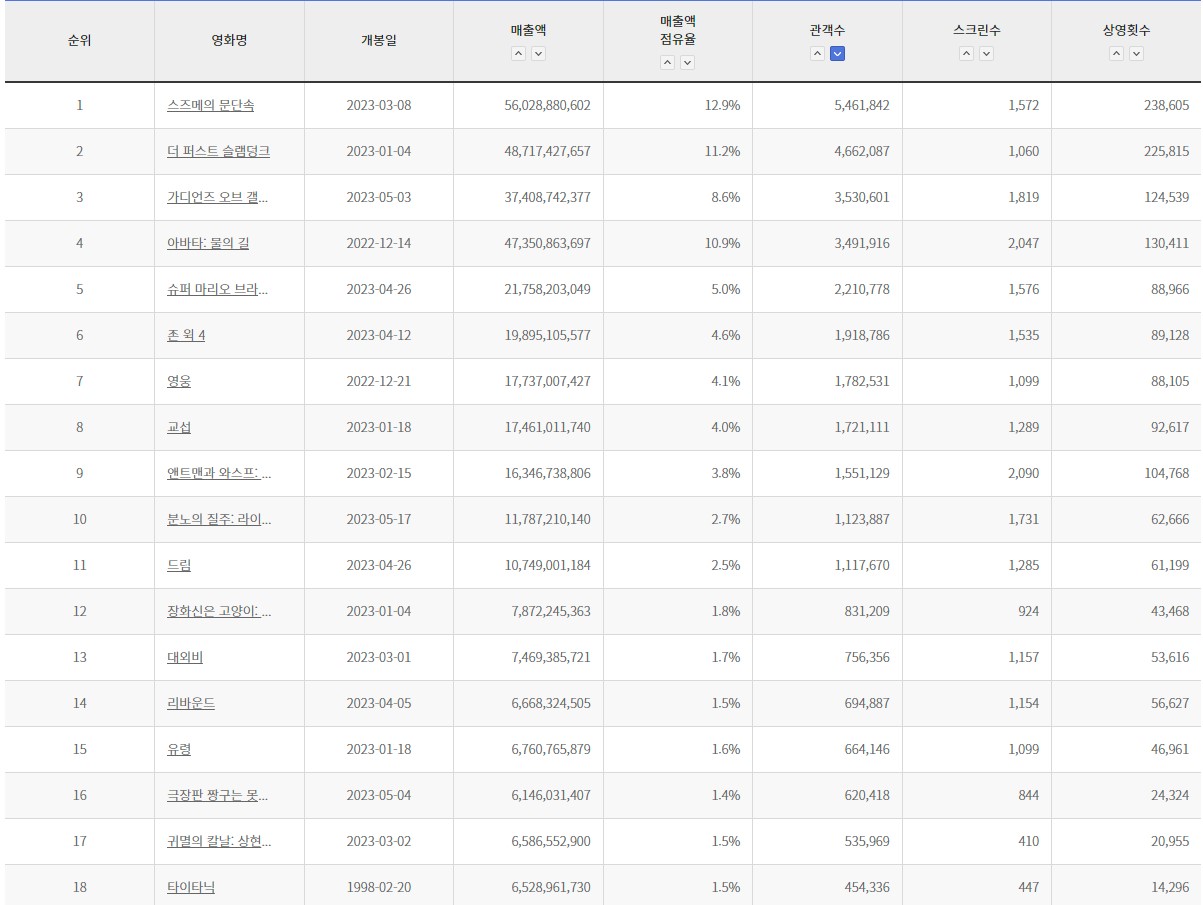
Task: Select audience count 1,782,531
Action: click(x=862, y=381)
